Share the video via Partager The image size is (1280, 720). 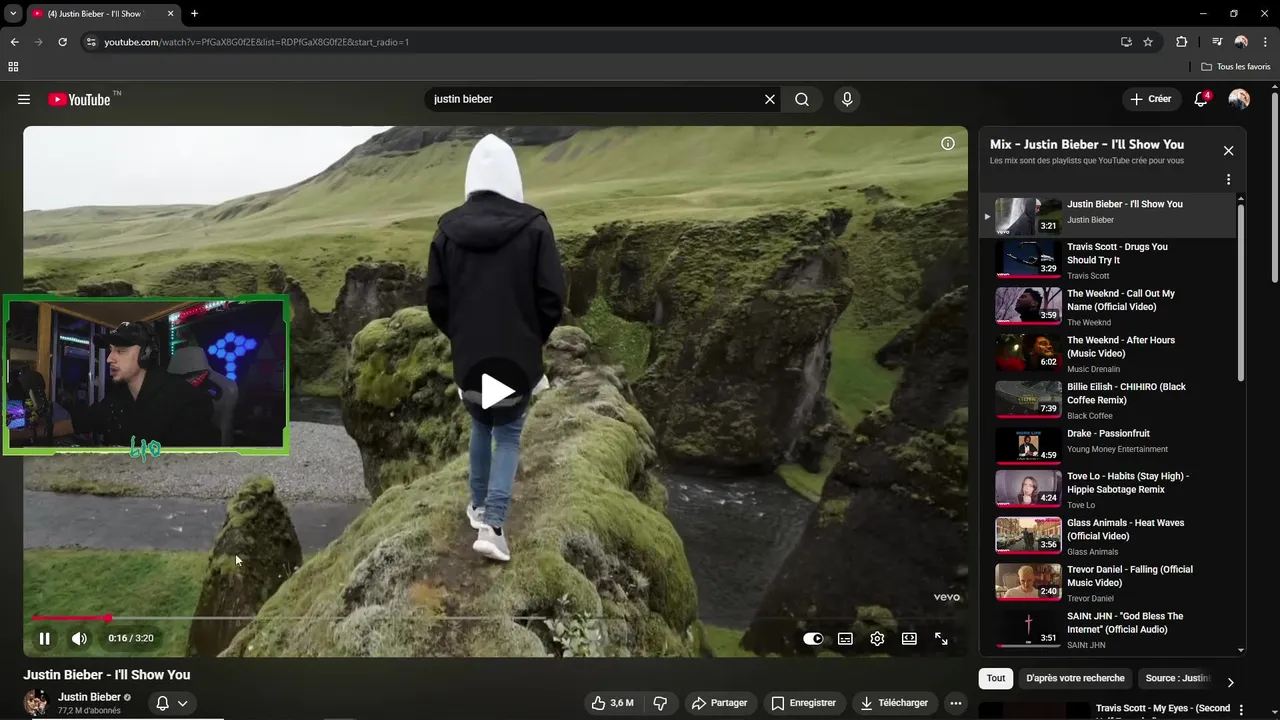pyautogui.click(x=720, y=703)
